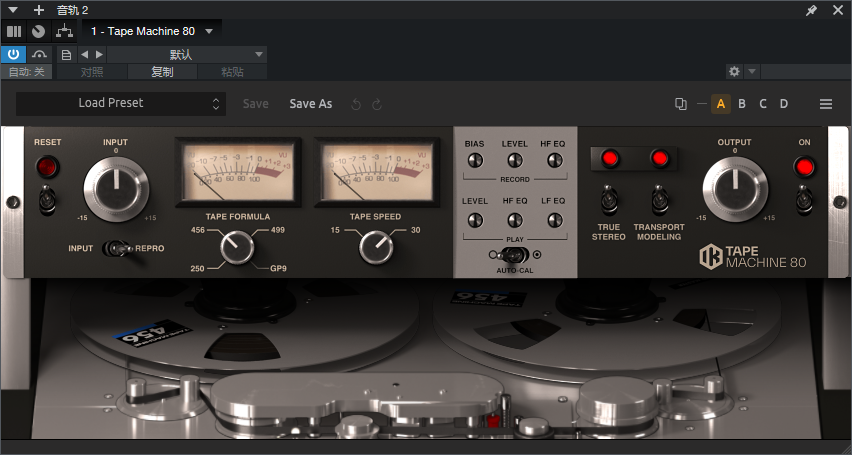
Task: Close the plugin window
Action: [837, 10]
